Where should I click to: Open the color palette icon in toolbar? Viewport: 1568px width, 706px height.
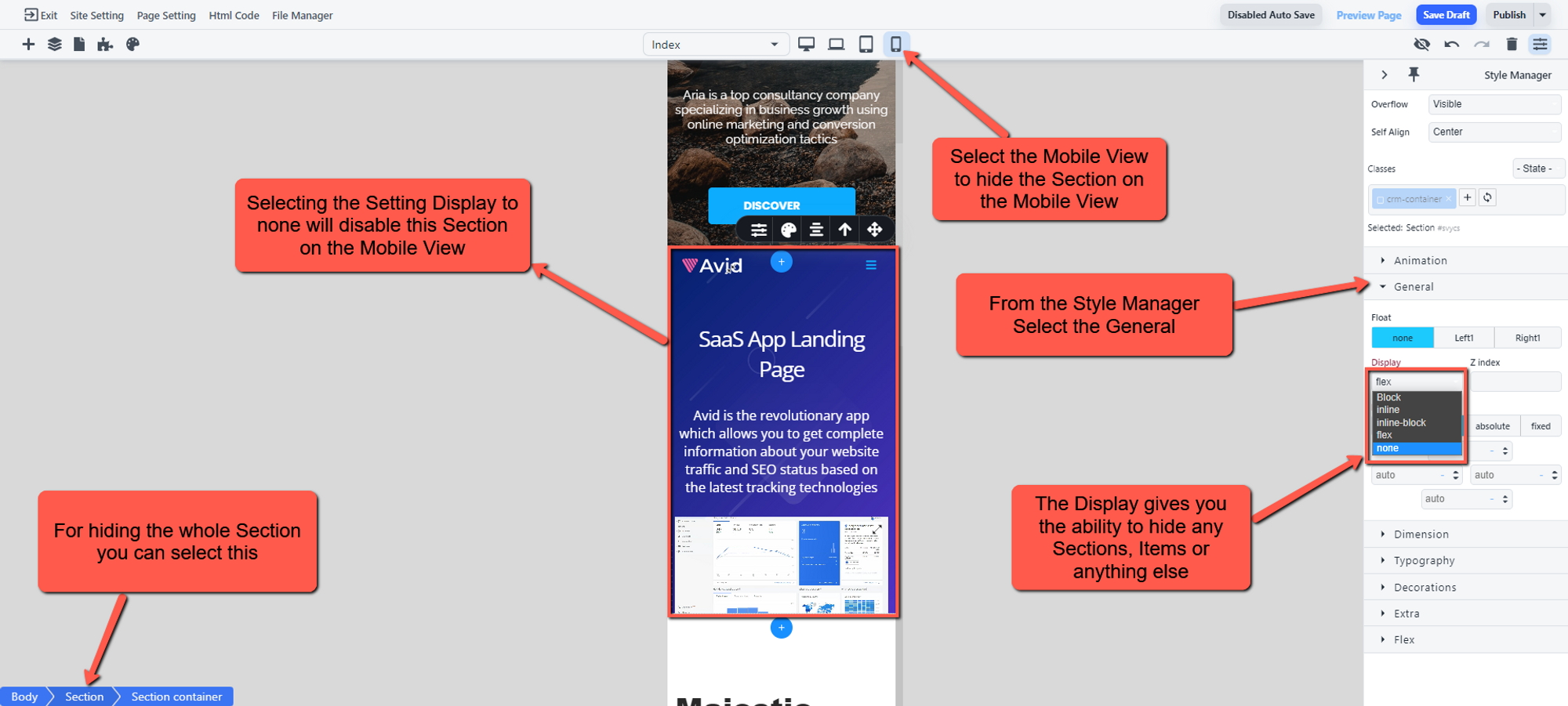[x=132, y=45]
